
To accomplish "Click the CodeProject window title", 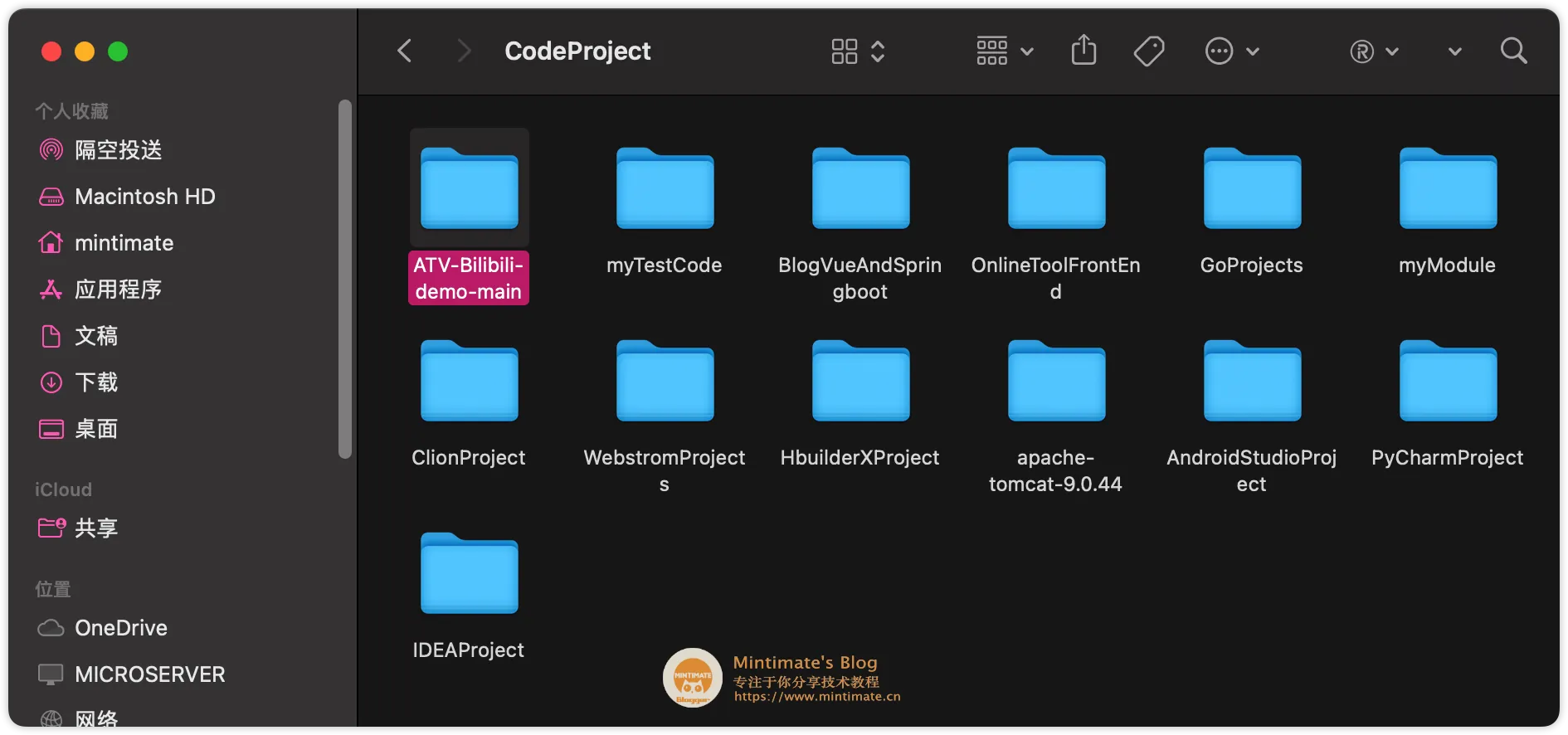I will pyautogui.click(x=577, y=51).
